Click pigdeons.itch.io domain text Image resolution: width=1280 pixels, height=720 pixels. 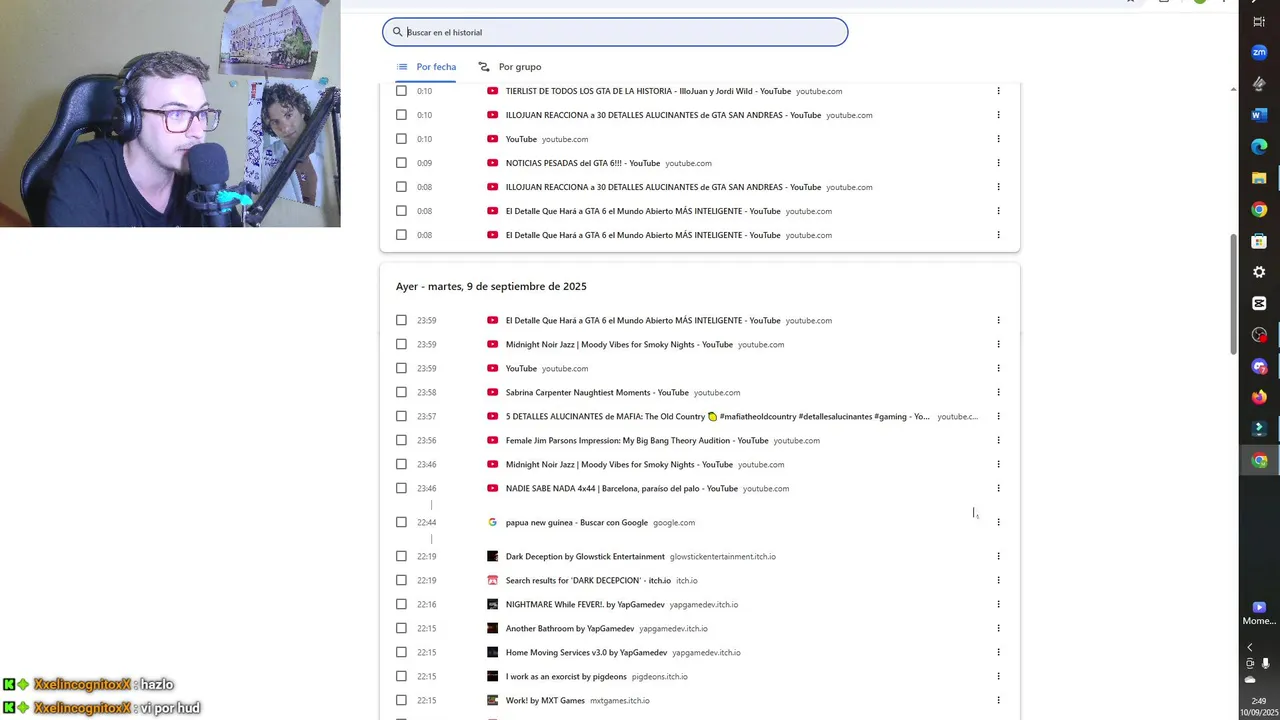[660, 676]
